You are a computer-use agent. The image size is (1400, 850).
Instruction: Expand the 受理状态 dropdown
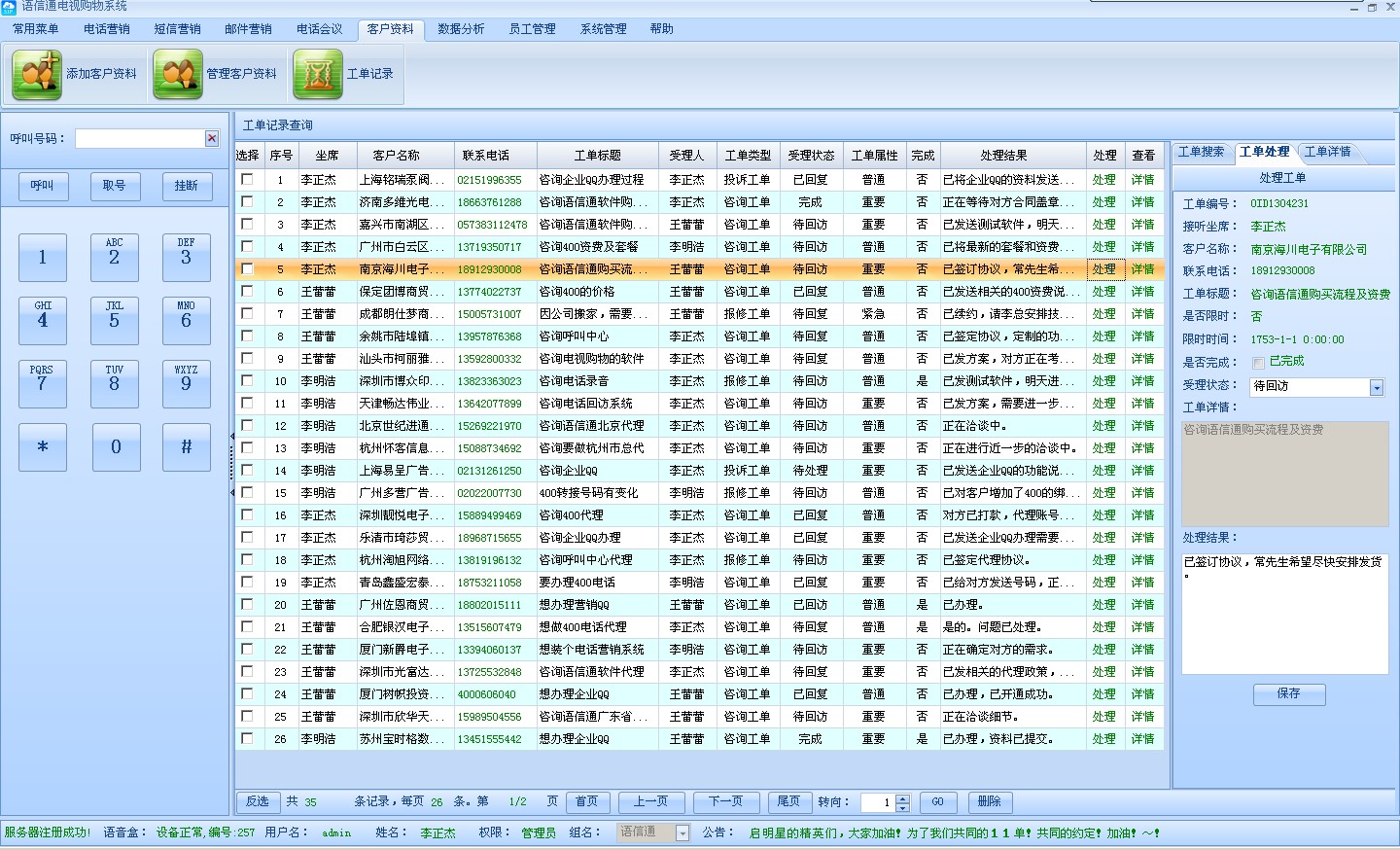click(x=1376, y=388)
